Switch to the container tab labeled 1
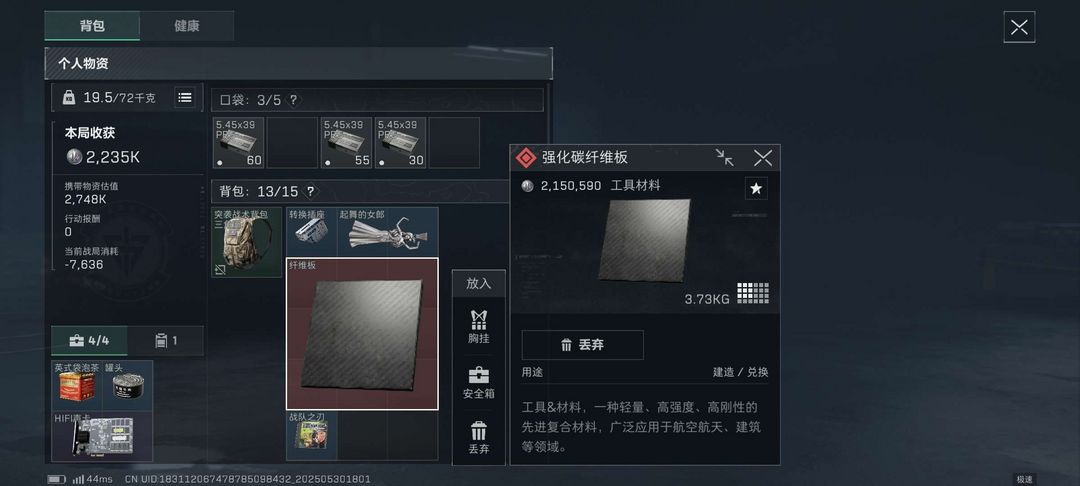1080x486 pixels. pyautogui.click(x=166, y=340)
